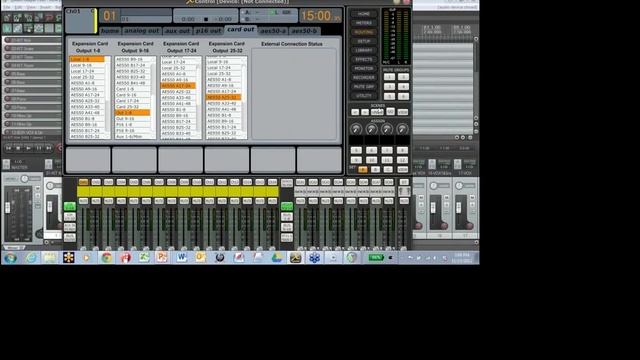Open the SETUP view
Screen dimensions: 640x360
click(363, 41)
